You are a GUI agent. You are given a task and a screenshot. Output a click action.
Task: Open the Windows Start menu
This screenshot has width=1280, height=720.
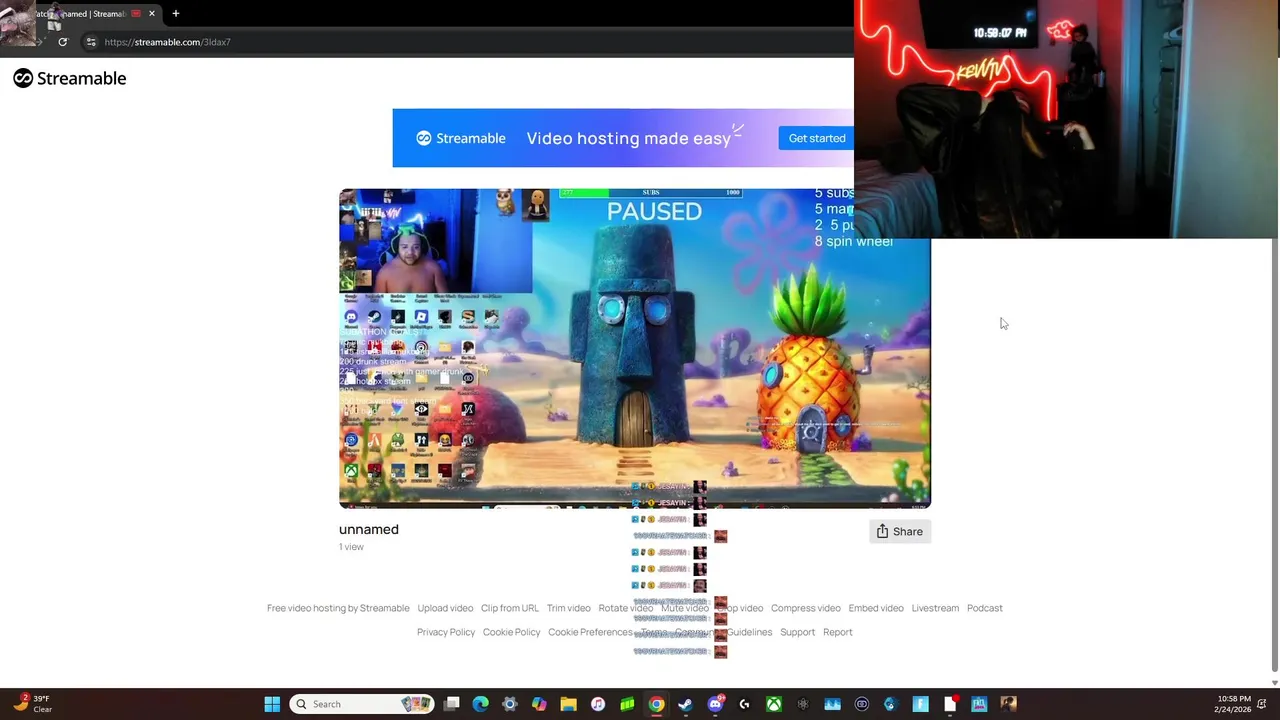[x=272, y=704]
